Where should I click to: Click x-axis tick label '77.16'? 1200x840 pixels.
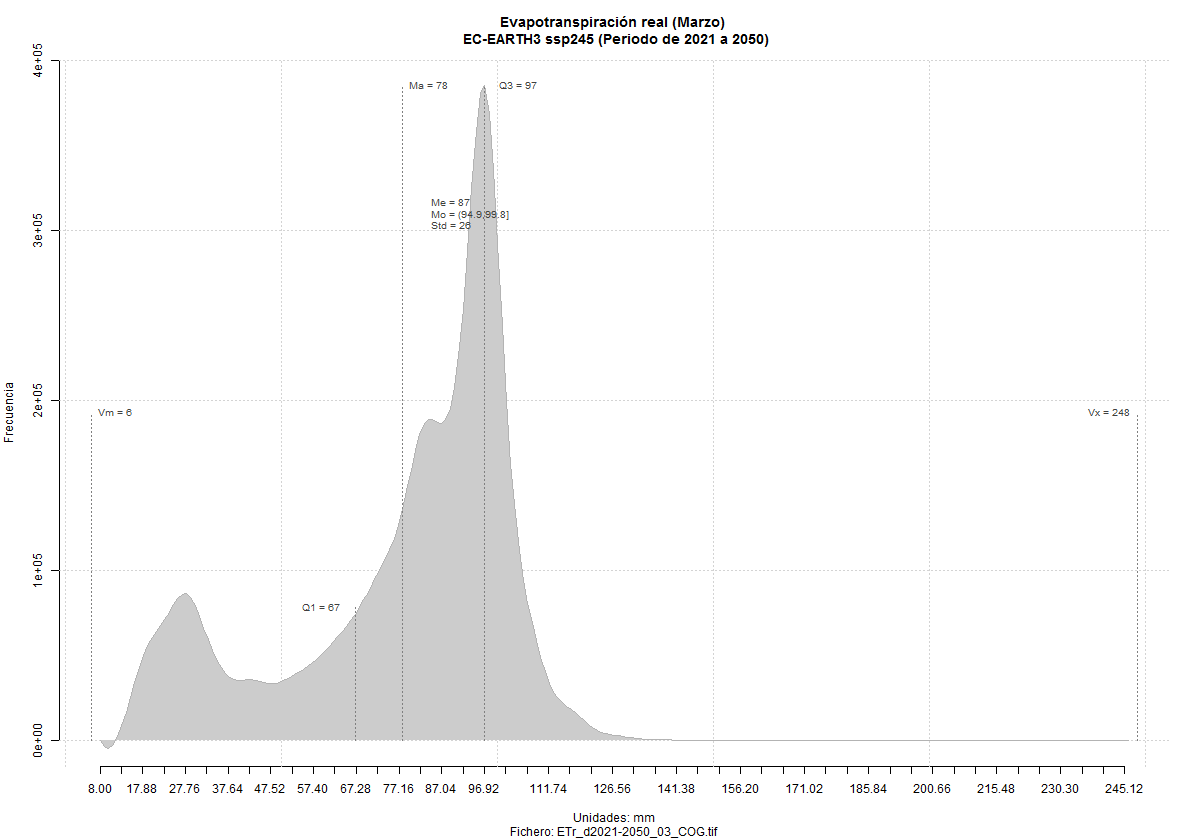point(398,789)
